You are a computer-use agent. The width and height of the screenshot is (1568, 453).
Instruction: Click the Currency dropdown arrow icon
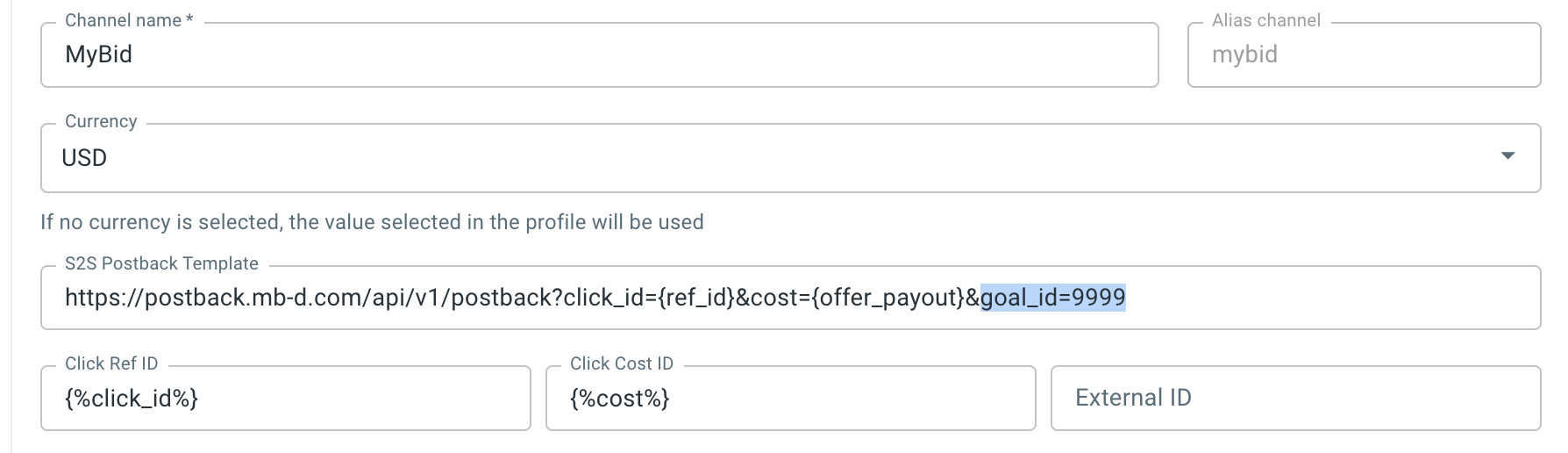tap(1507, 156)
